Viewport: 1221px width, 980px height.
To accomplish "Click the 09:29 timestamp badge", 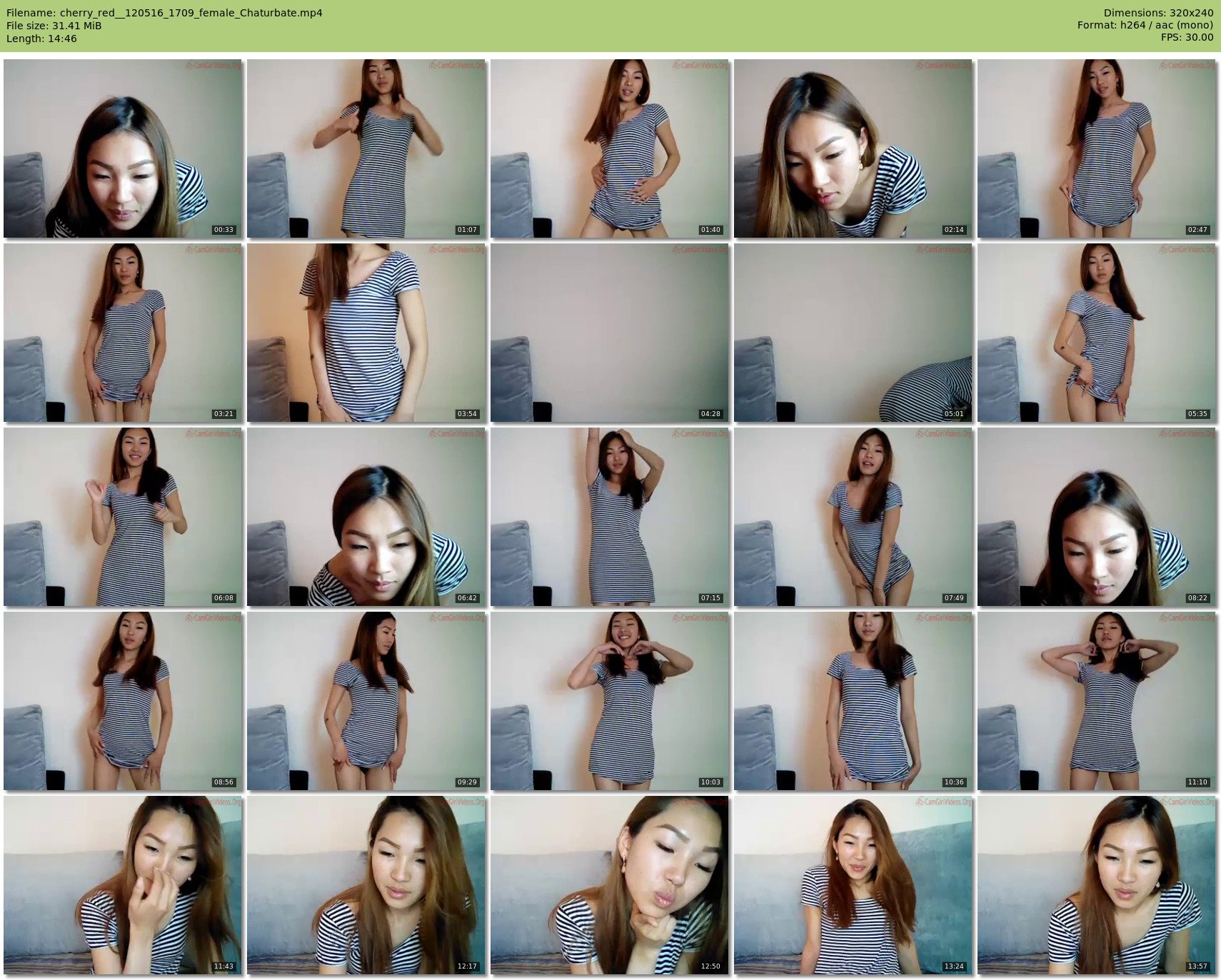I will click(x=467, y=782).
